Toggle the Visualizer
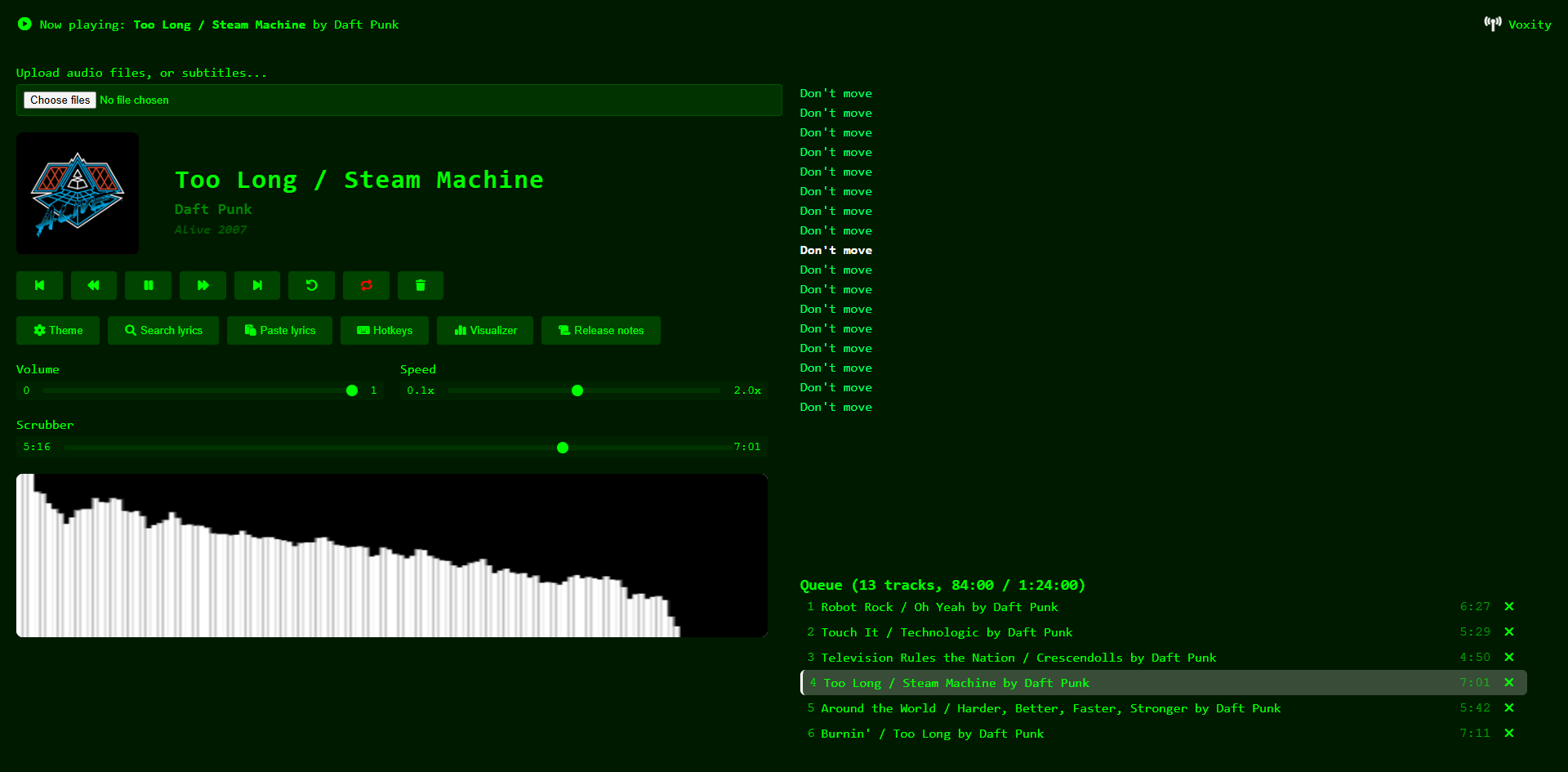The width and height of the screenshot is (1568, 772). (485, 330)
